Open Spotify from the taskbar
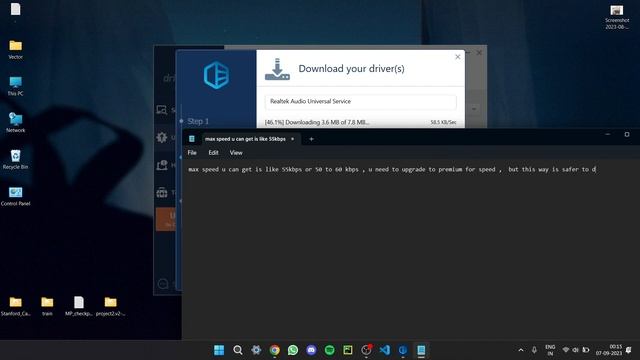The height and width of the screenshot is (360, 640). pyautogui.click(x=329, y=350)
